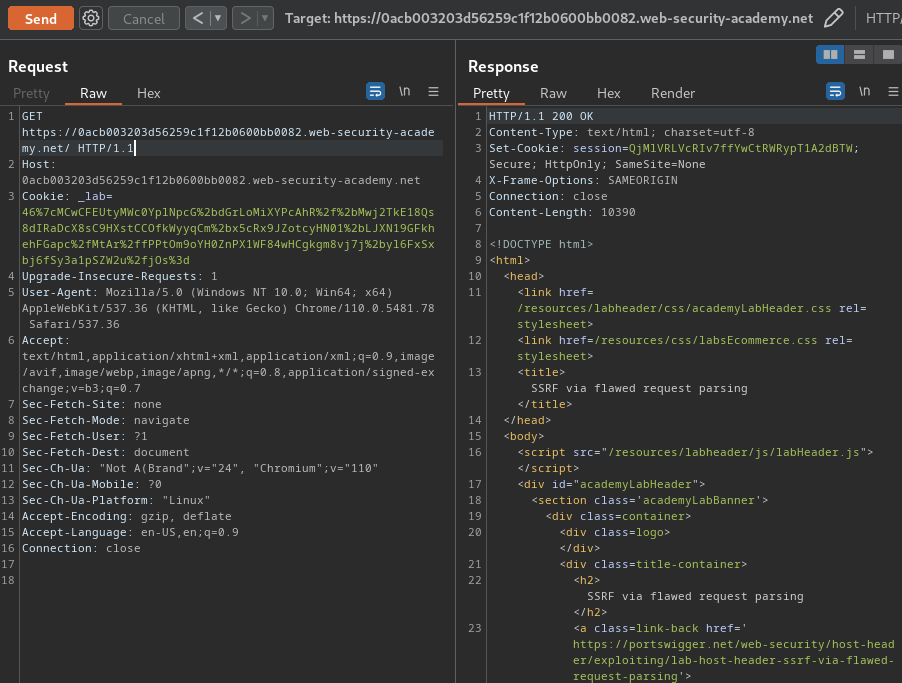The image size is (902, 683).
Task: Click the '<!DOCTYPE html>' line
Action: pyautogui.click(x=541, y=244)
